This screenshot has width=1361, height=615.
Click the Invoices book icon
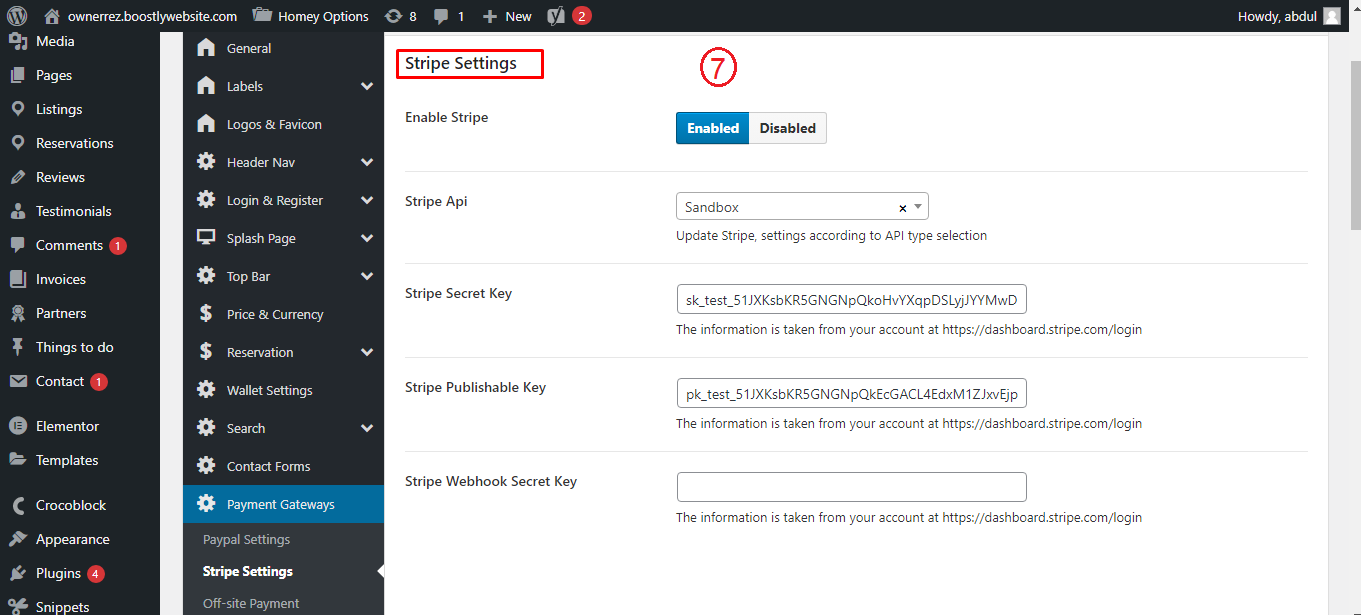pos(17,279)
